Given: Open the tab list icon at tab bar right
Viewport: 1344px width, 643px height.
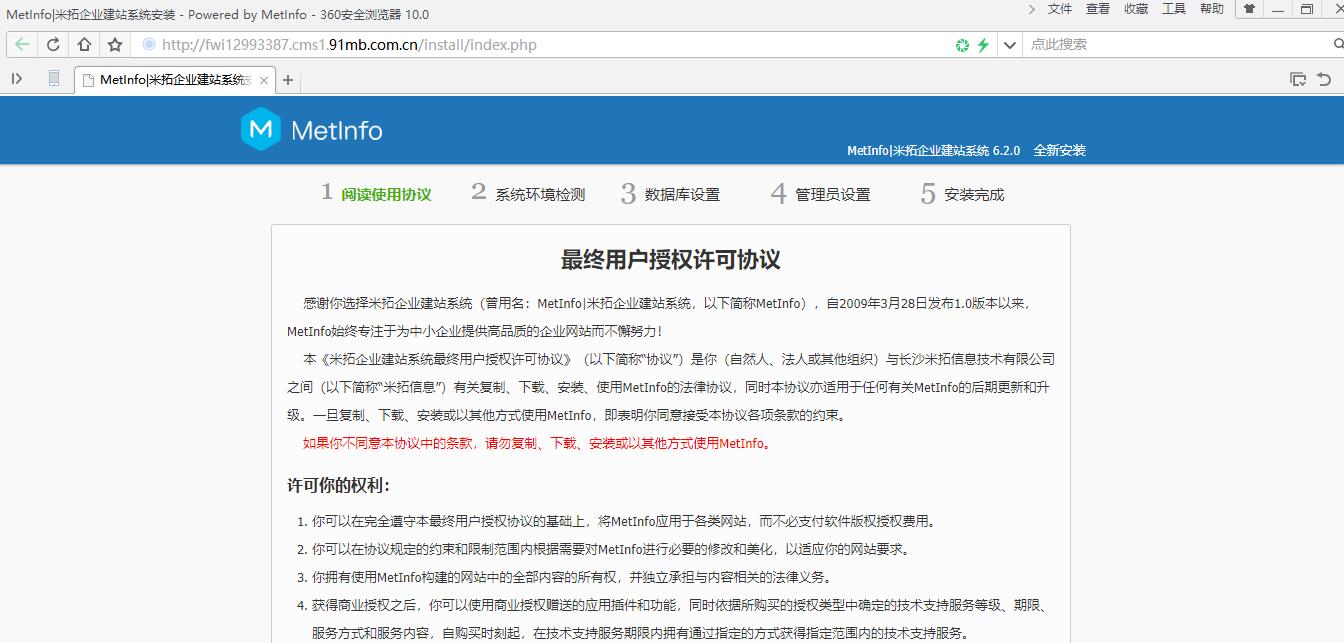Looking at the screenshot, I should pyautogui.click(x=1298, y=79).
